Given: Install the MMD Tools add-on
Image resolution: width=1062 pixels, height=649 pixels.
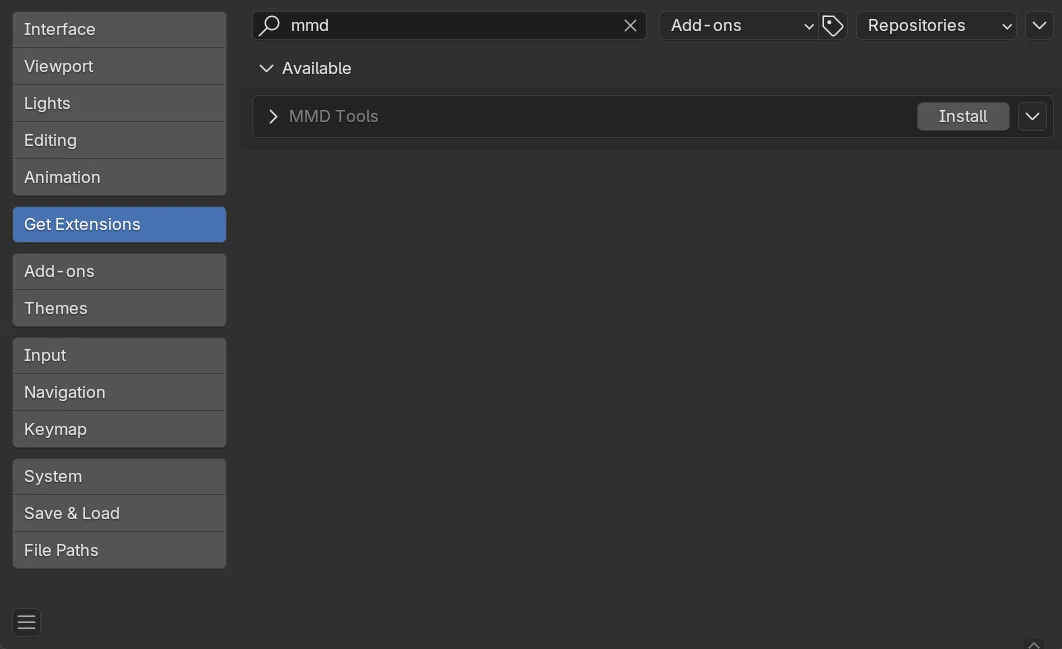Looking at the screenshot, I should [x=963, y=117].
